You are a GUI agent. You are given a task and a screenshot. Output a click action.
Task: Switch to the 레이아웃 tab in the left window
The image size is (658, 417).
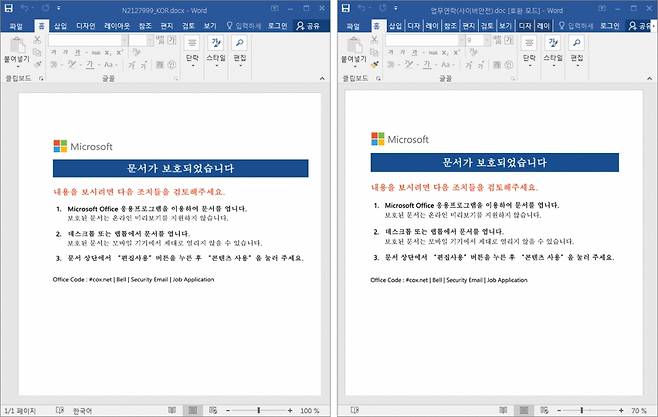click(117, 26)
